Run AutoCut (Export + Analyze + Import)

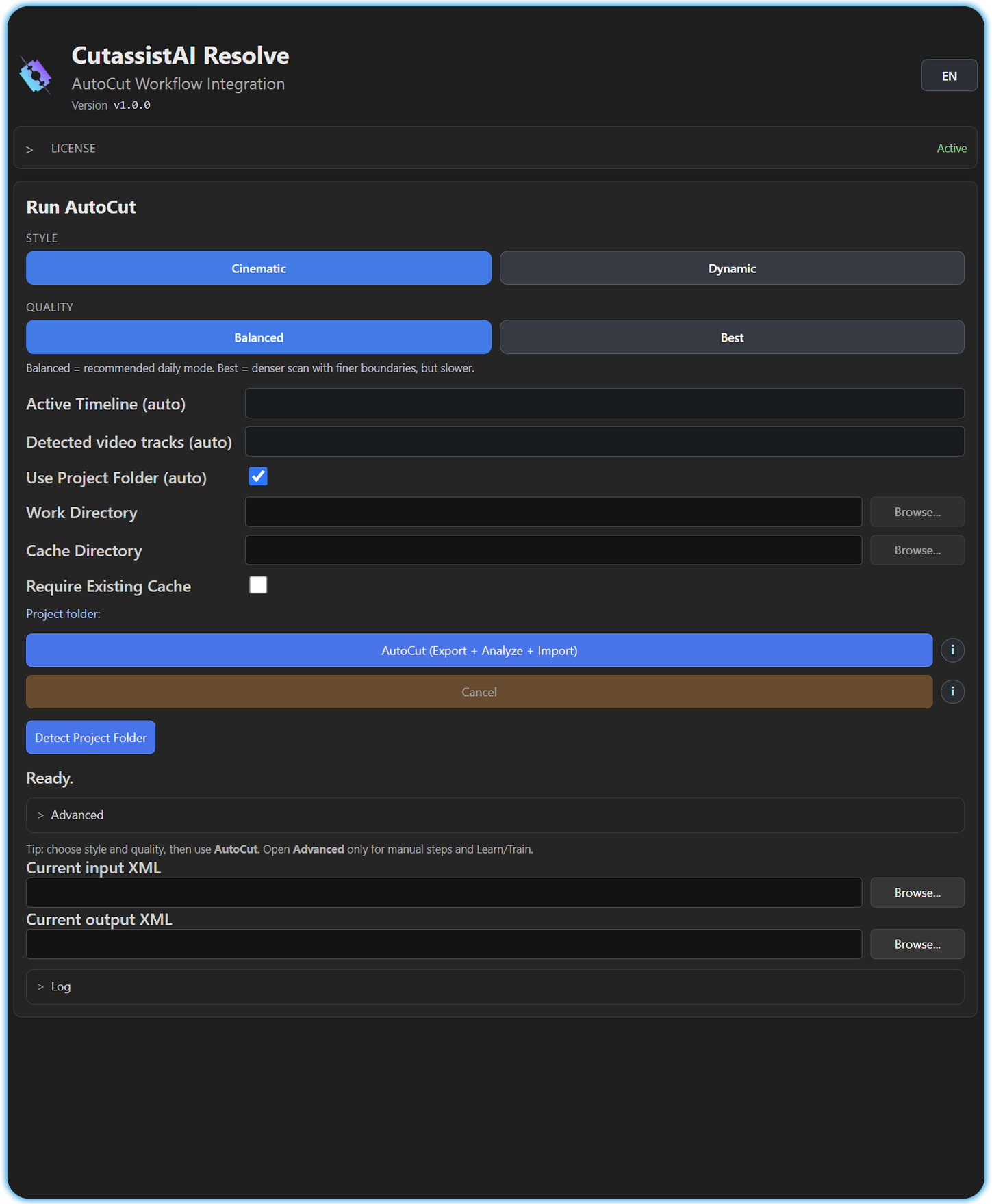pos(479,650)
